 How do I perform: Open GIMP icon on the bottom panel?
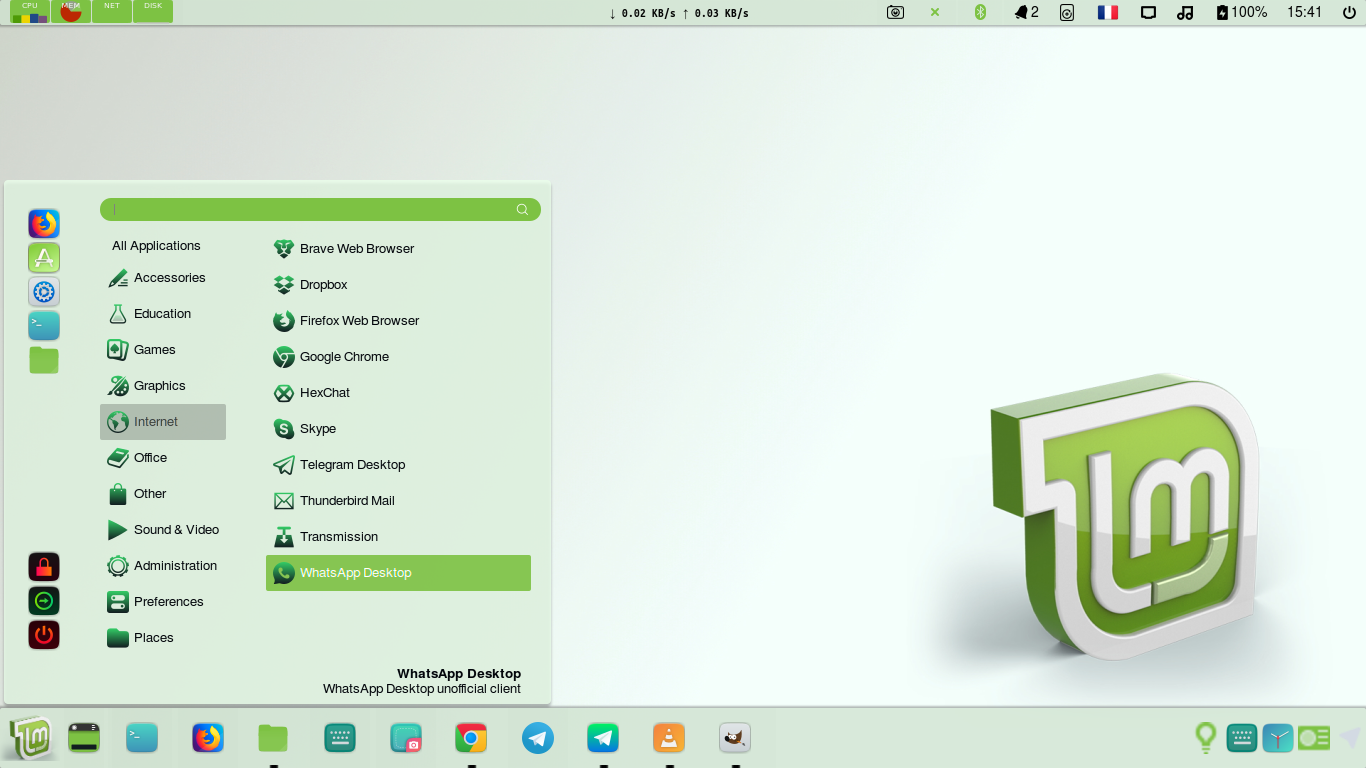(x=735, y=739)
